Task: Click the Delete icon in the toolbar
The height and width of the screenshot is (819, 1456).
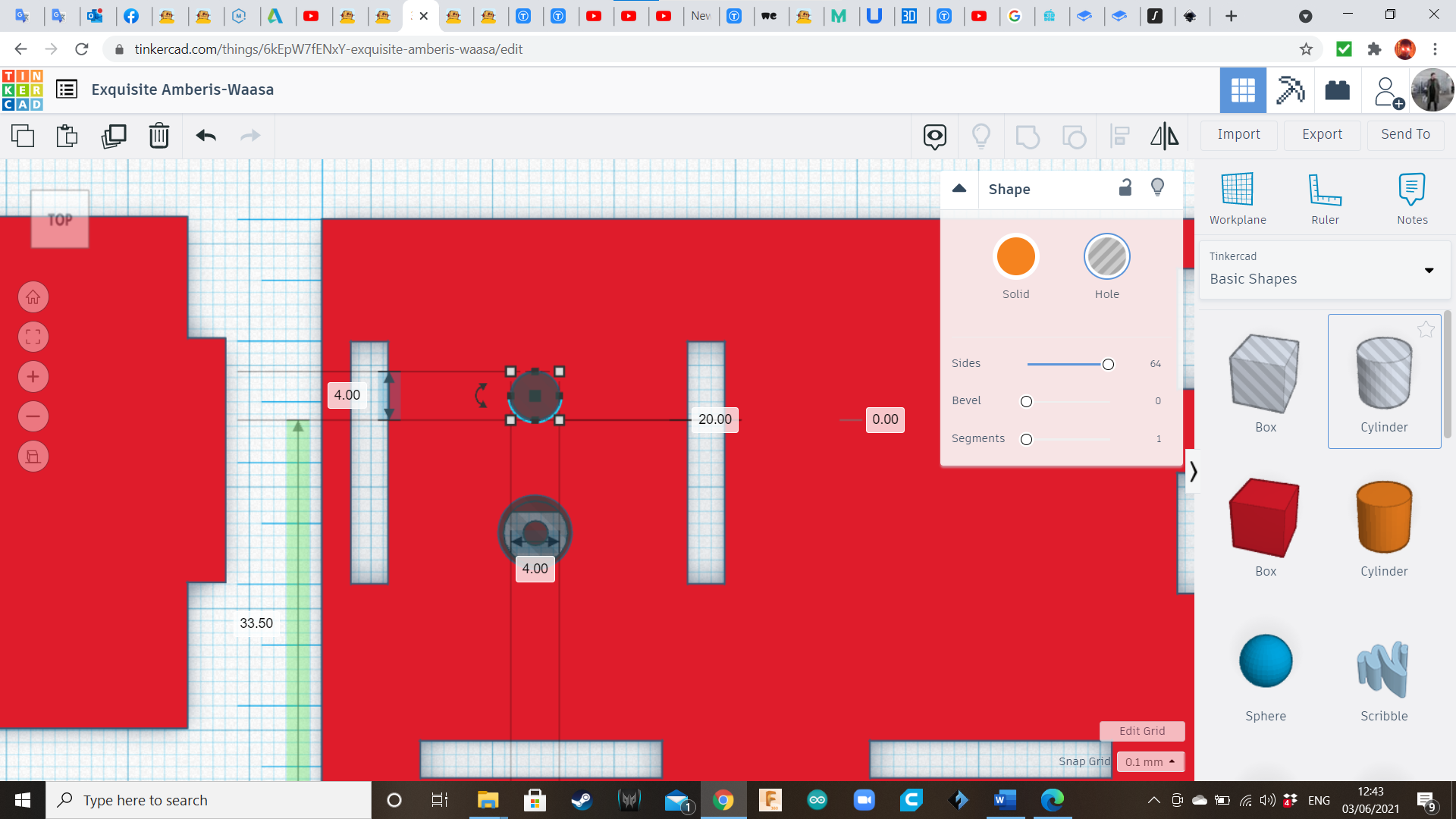Action: pos(159,136)
